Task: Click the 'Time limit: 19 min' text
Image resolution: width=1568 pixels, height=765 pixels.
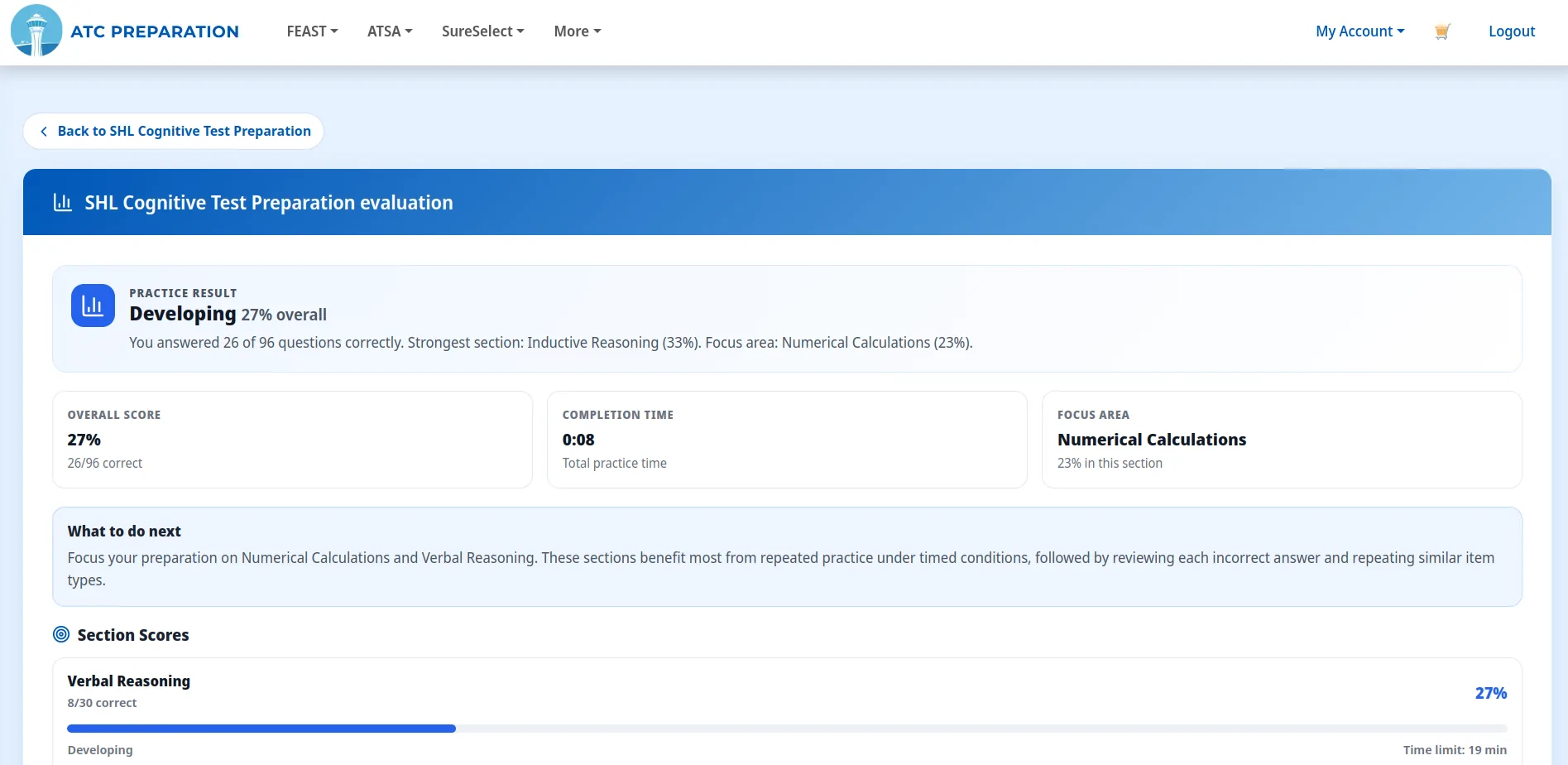Action: coord(1455,750)
